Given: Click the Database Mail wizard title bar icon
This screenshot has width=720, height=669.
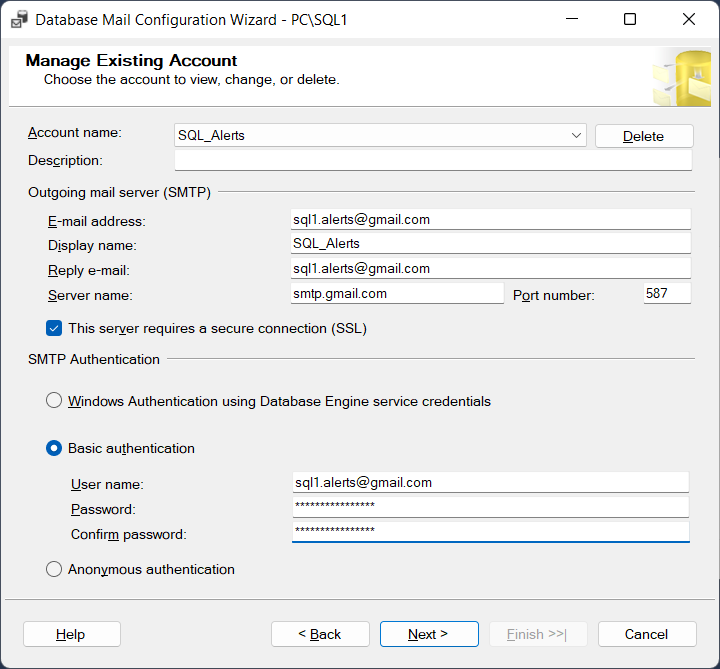Looking at the screenshot, I should (x=19, y=20).
